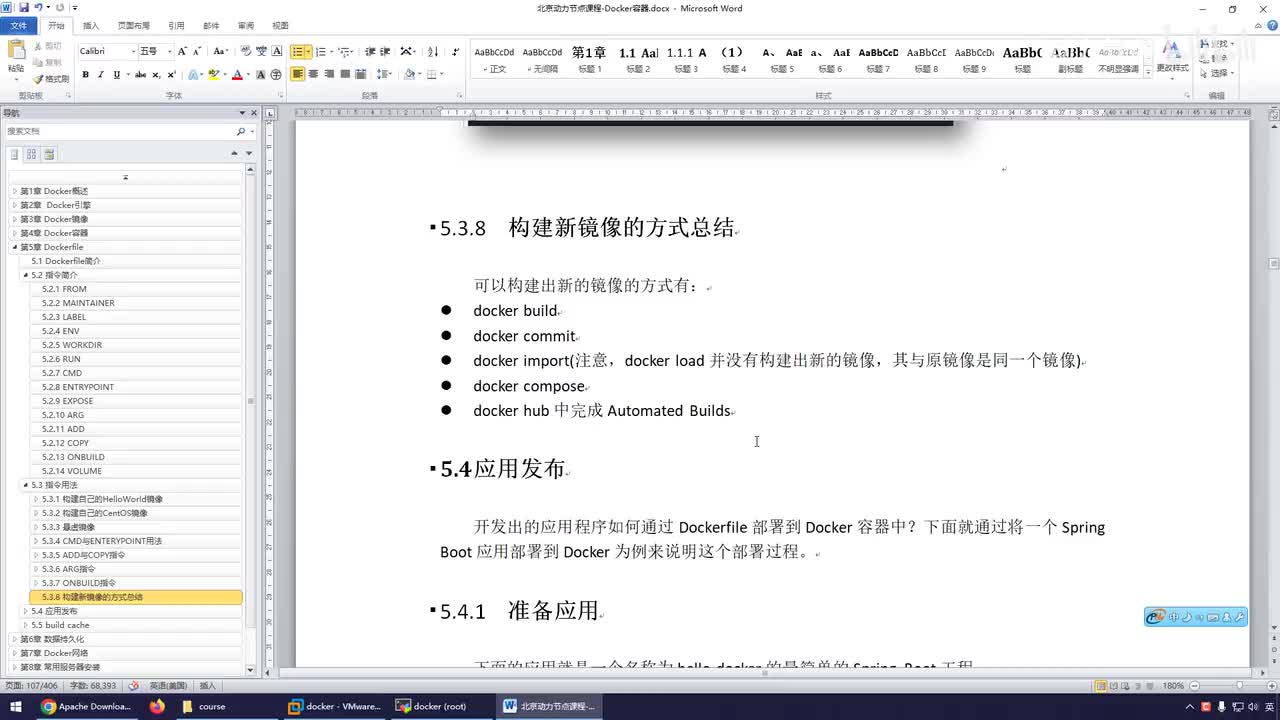The height and width of the screenshot is (720, 1280).
Task: Sort the selected paragraphs
Action: [433, 51]
